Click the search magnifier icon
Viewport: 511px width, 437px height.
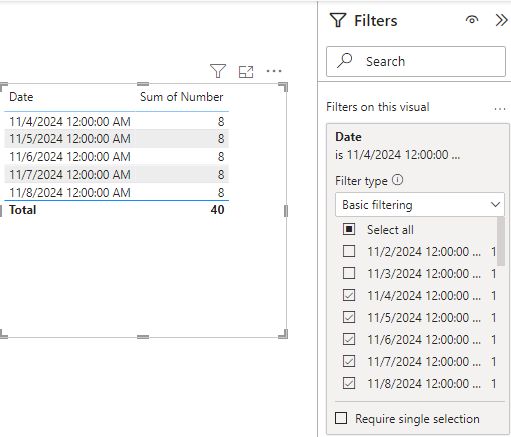tap(344, 61)
